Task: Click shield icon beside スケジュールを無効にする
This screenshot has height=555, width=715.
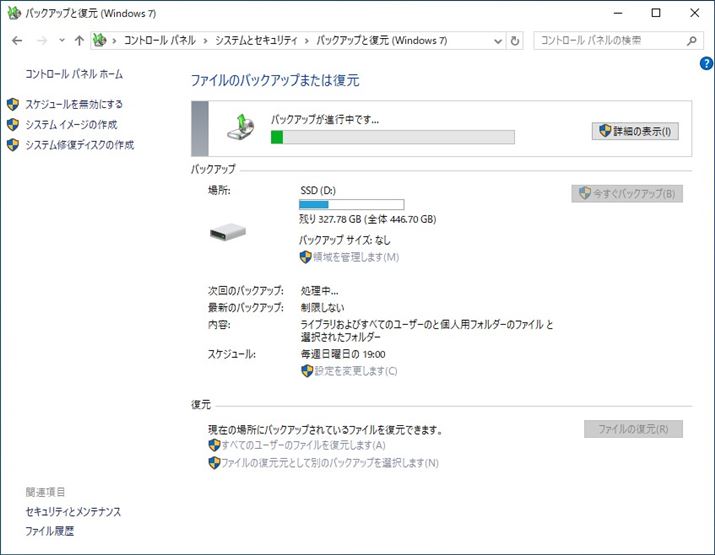Action: (x=13, y=104)
